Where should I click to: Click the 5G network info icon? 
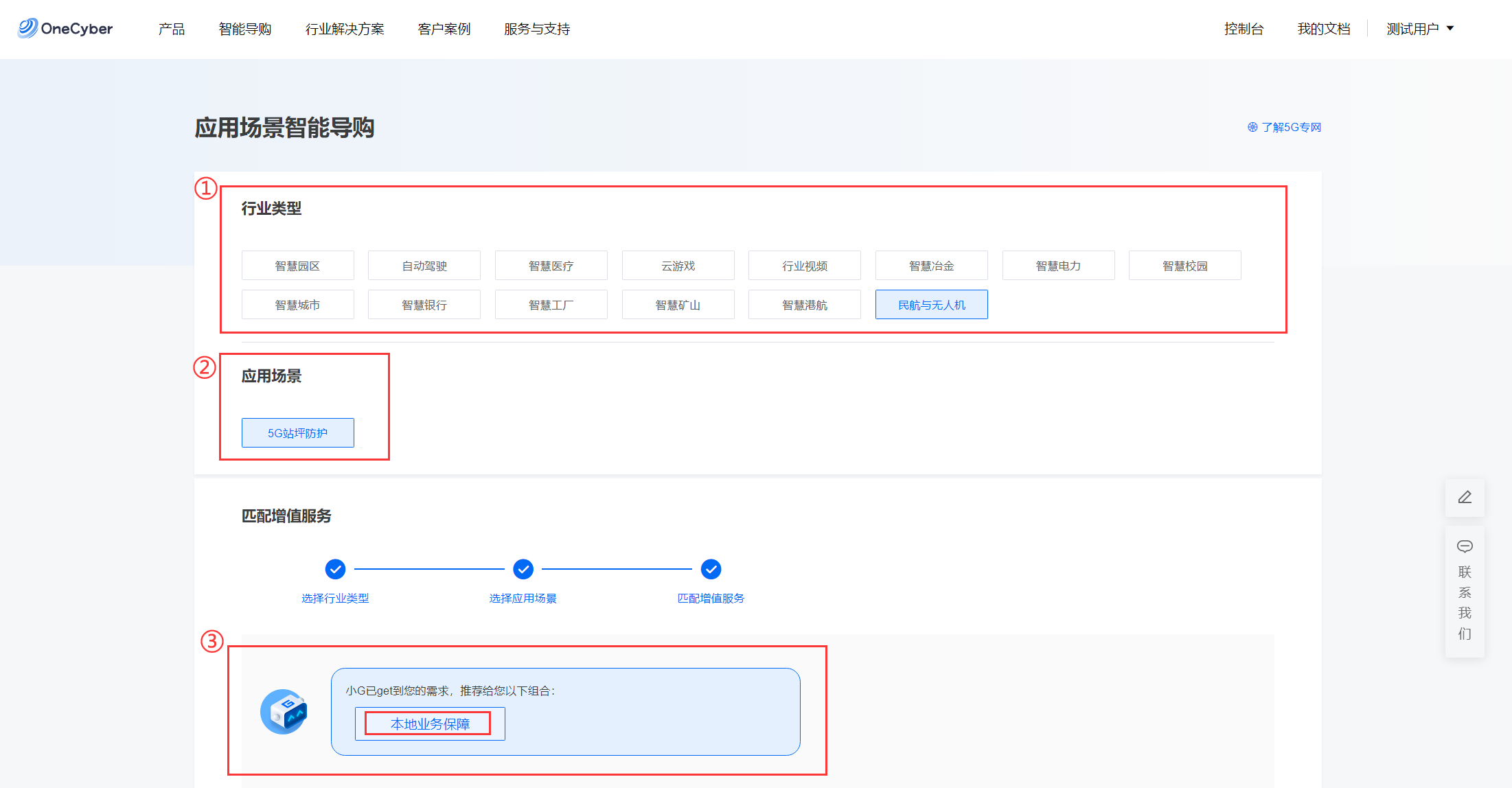pos(1252,127)
